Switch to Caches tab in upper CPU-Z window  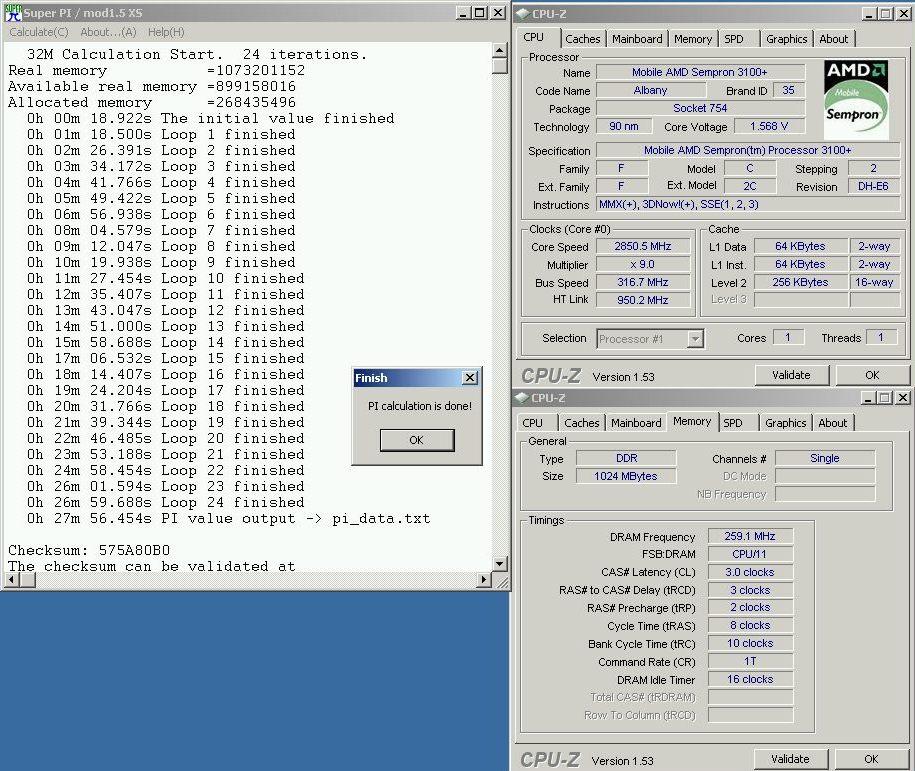coord(582,39)
